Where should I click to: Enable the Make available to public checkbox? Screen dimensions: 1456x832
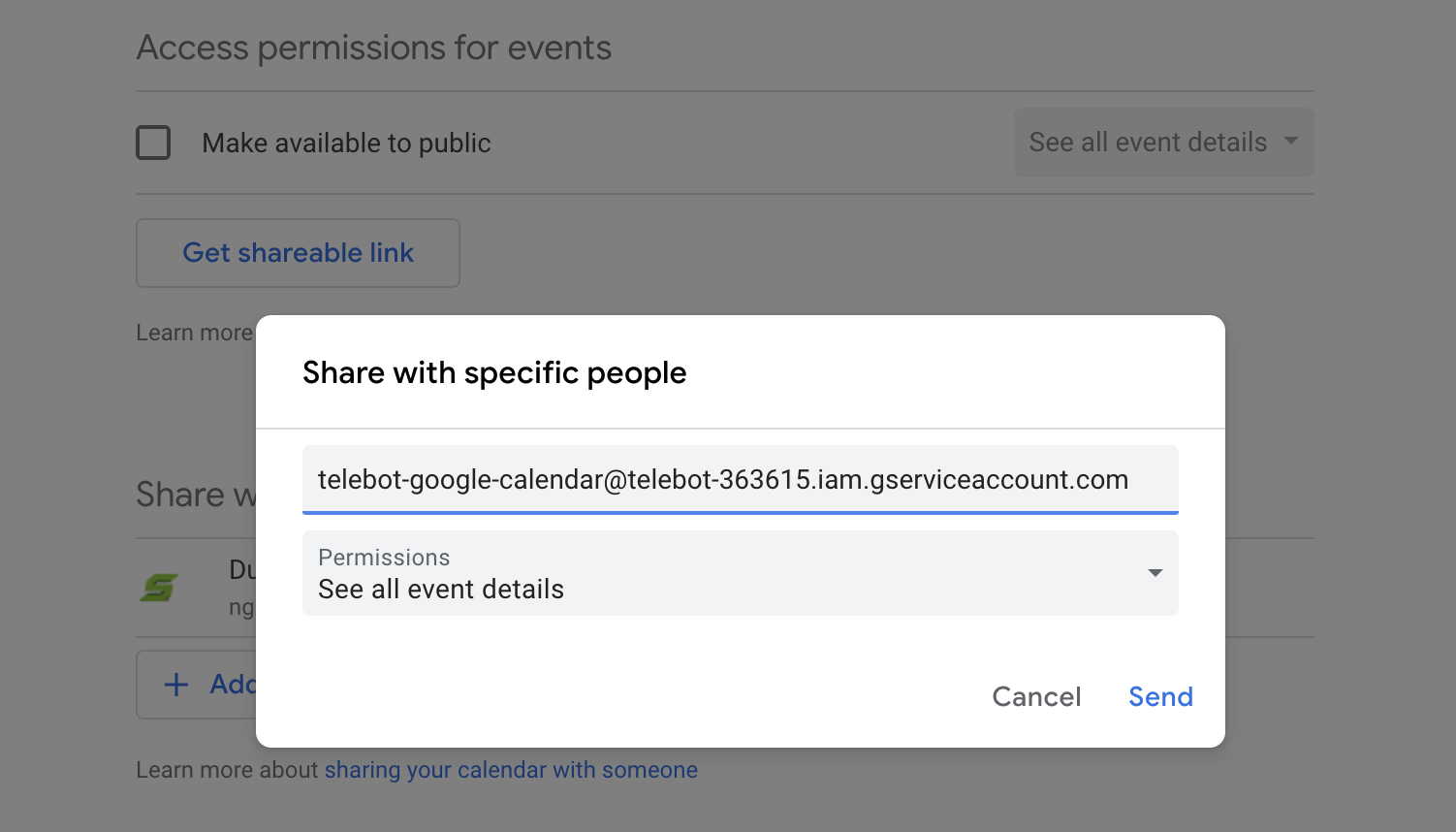(x=153, y=142)
